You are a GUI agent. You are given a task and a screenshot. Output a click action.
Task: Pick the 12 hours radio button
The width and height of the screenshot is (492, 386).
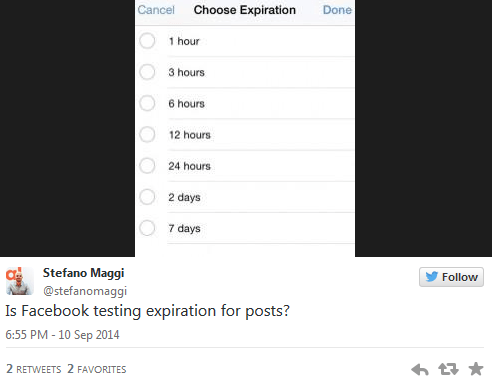click(147, 135)
